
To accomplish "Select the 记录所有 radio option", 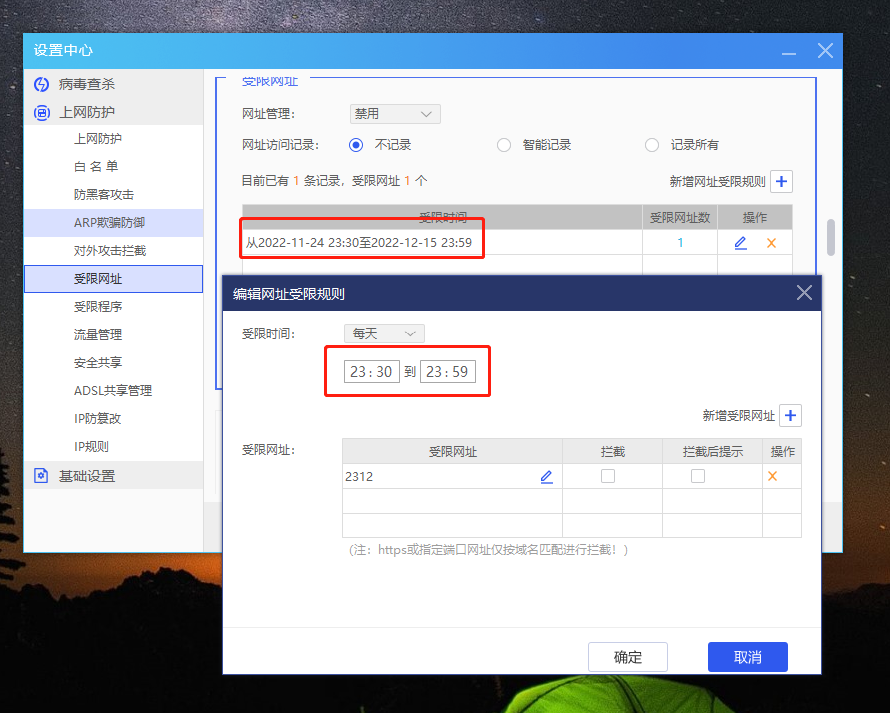I will [x=652, y=145].
